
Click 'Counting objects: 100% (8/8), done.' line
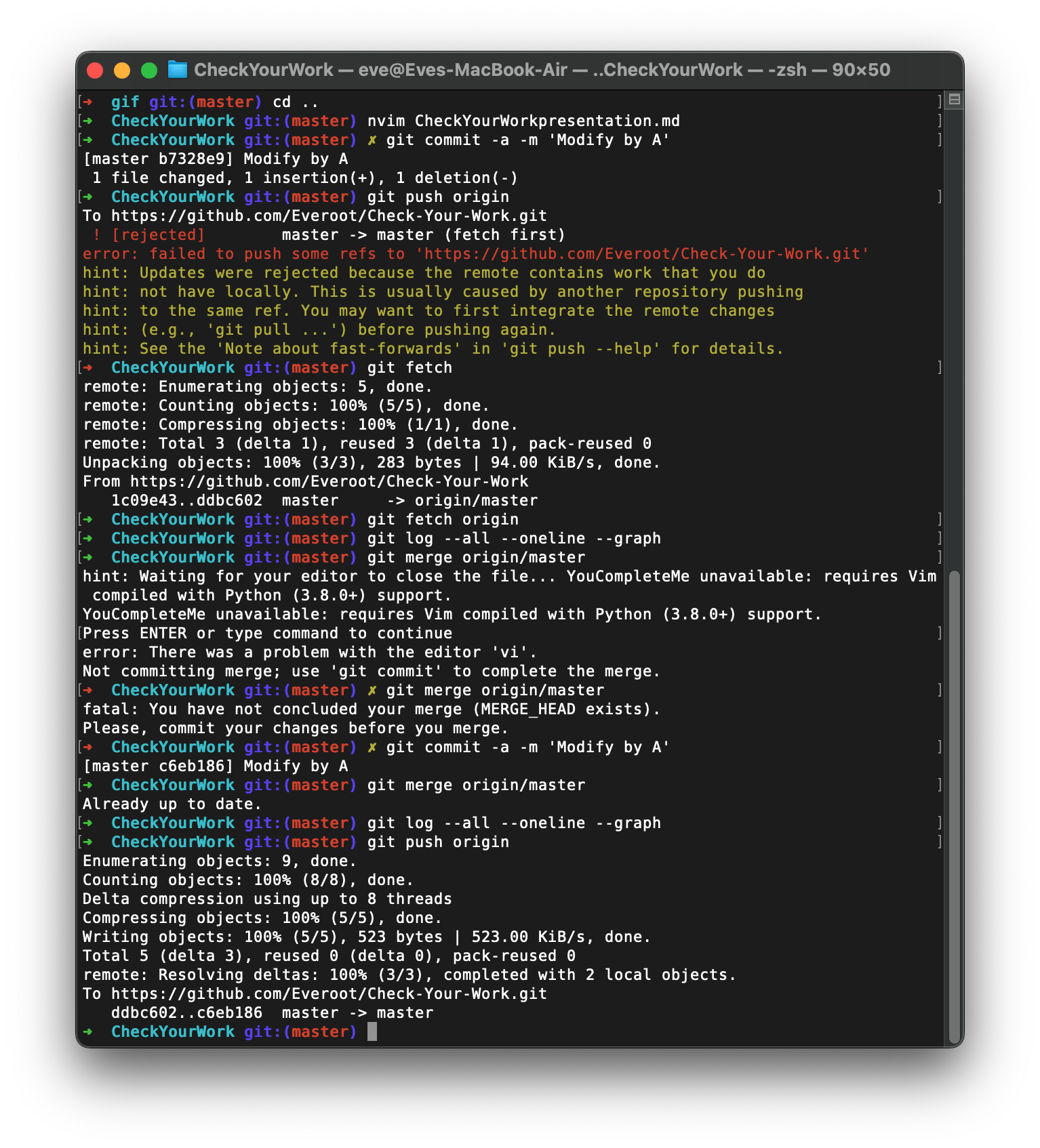pyautogui.click(x=248, y=880)
